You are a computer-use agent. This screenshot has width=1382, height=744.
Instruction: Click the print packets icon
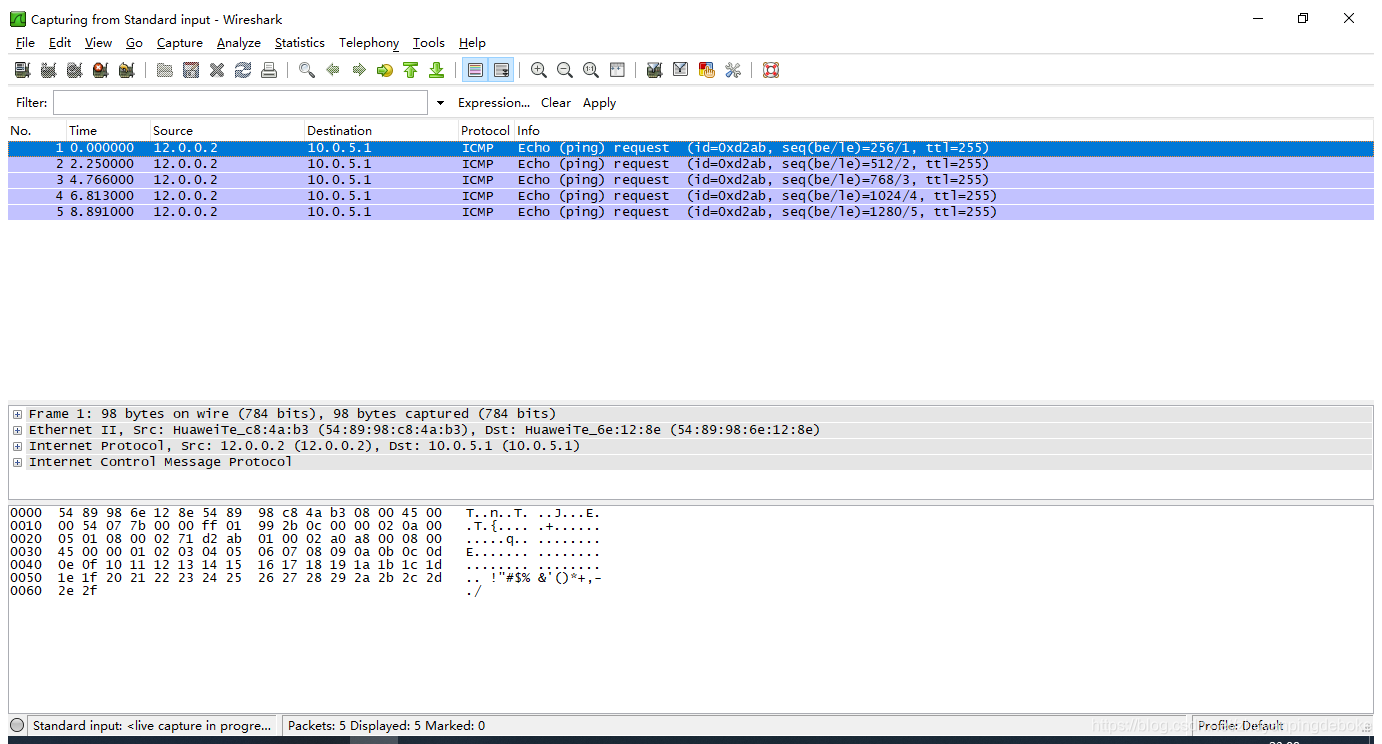pos(269,70)
